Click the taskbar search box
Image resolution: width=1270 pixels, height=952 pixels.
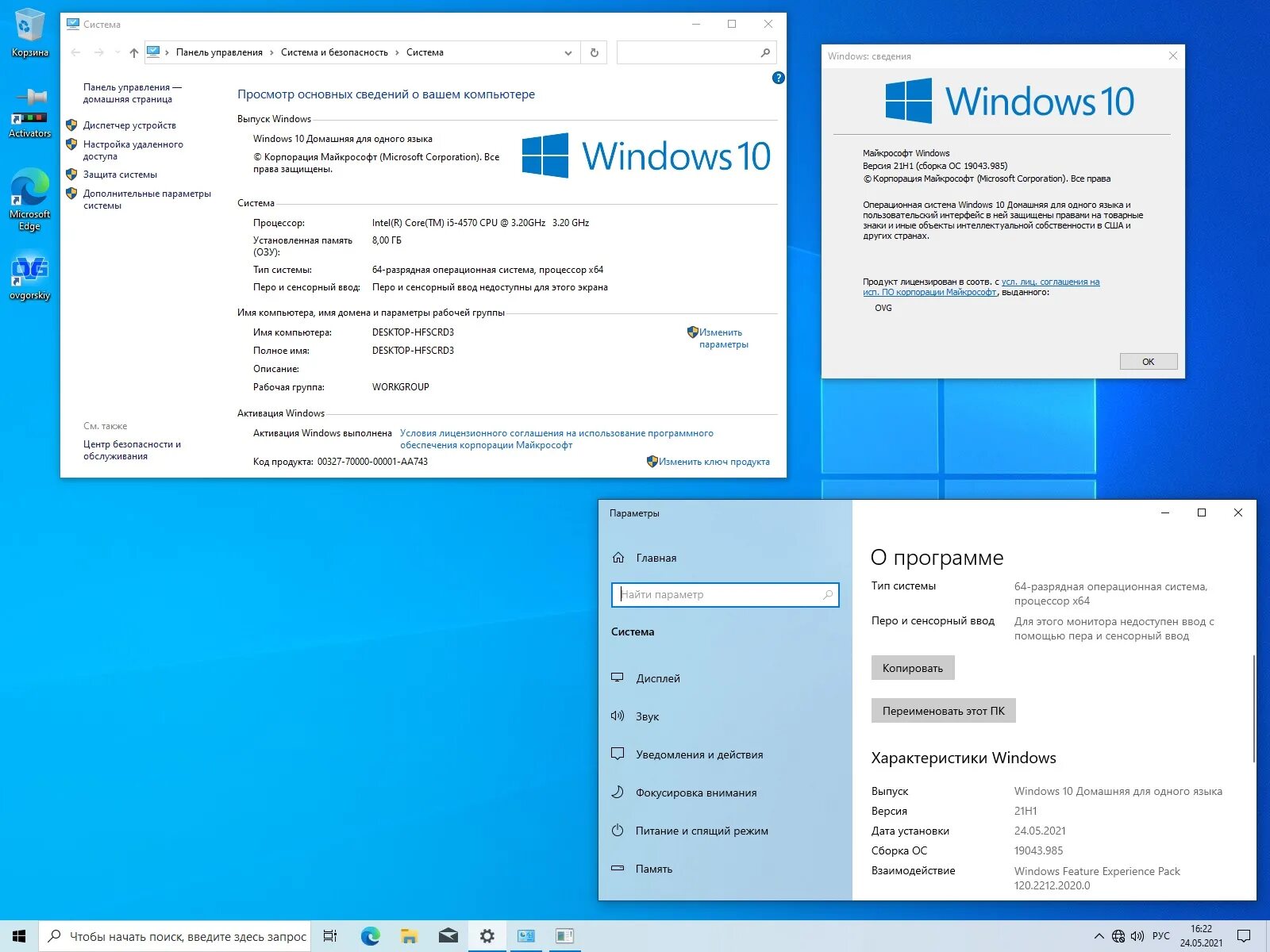[x=175, y=936]
